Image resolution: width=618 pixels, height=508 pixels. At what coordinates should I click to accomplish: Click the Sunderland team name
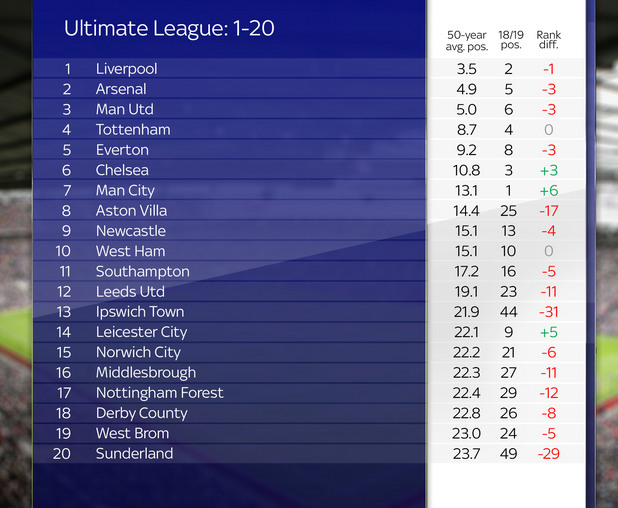click(134, 454)
